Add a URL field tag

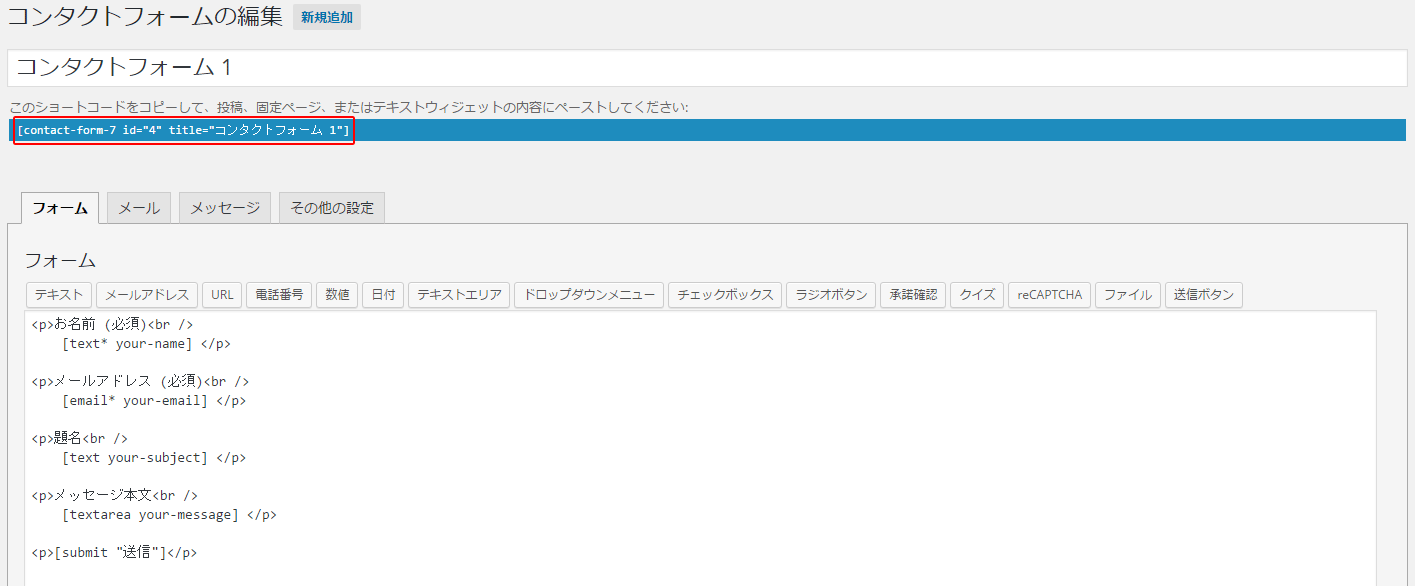tap(222, 295)
